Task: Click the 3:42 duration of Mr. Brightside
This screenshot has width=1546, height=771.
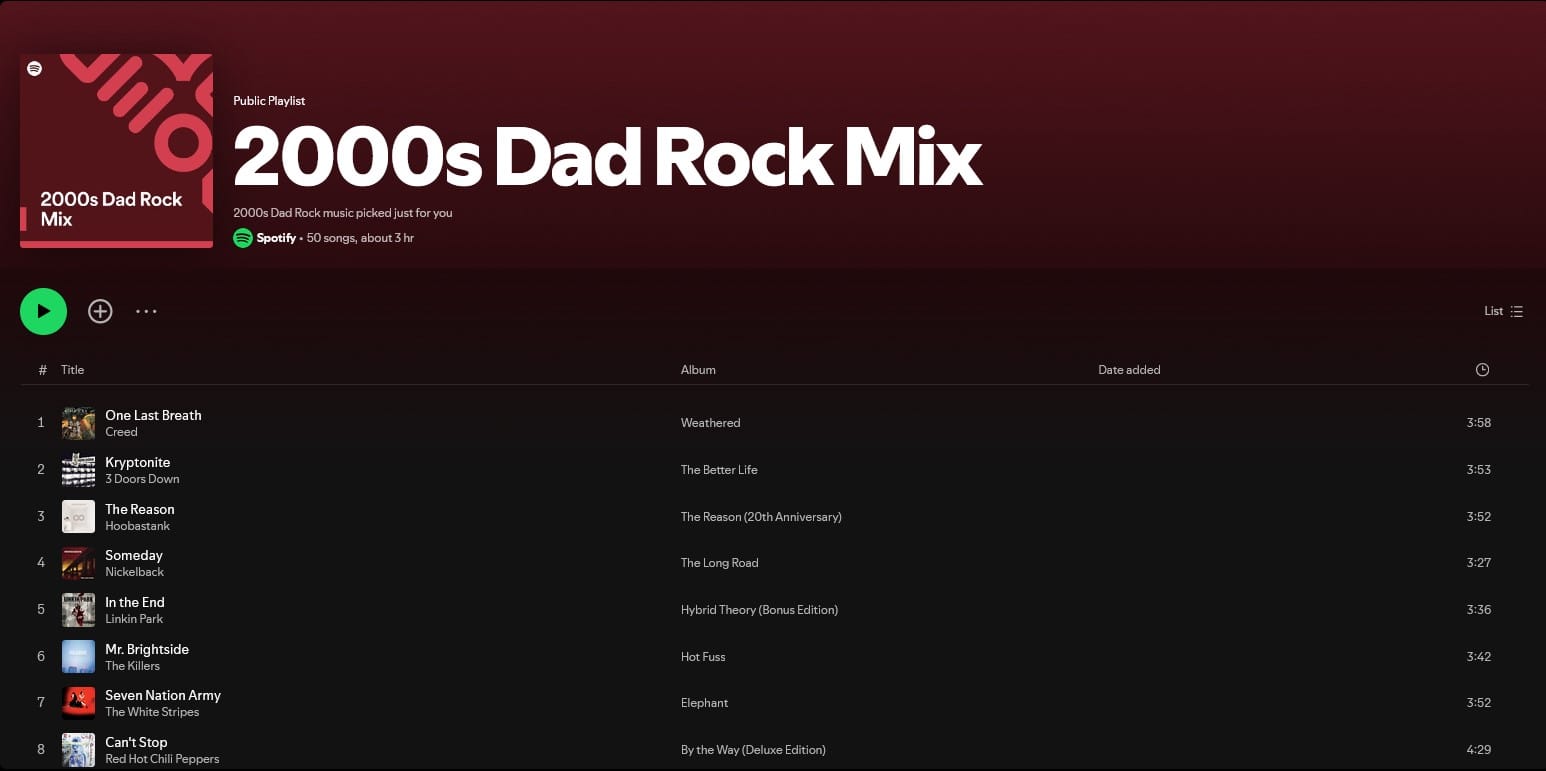Action: [1479, 657]
